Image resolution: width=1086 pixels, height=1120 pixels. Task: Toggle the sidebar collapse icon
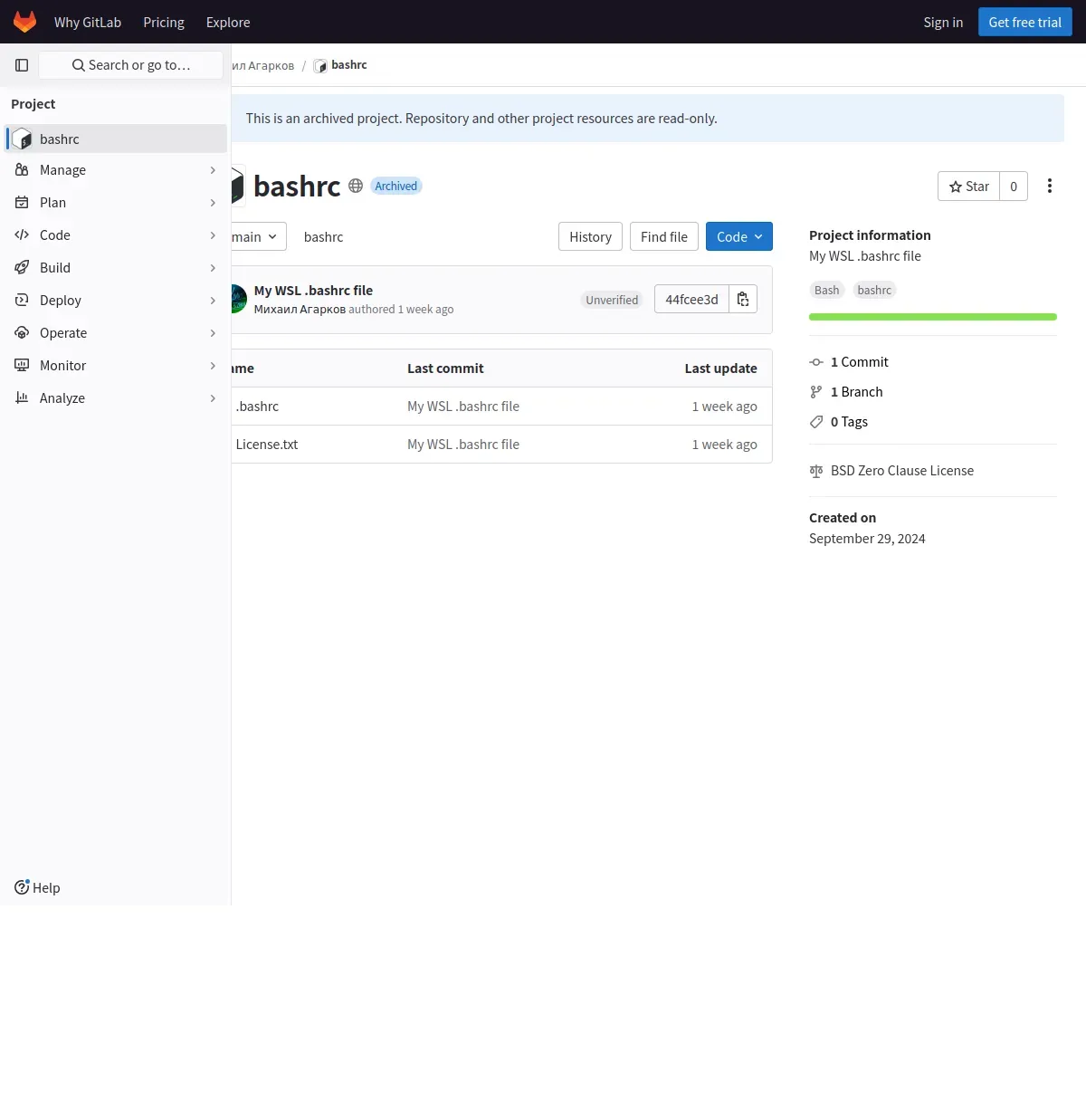point(22,65)
